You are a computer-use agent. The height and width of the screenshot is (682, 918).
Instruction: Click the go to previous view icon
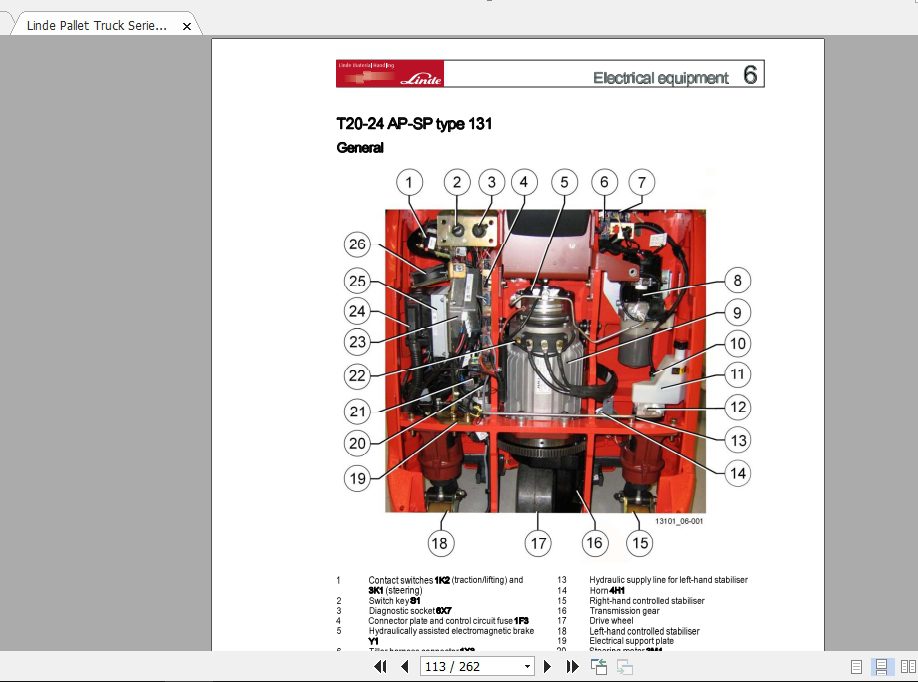tap(599, 666)
